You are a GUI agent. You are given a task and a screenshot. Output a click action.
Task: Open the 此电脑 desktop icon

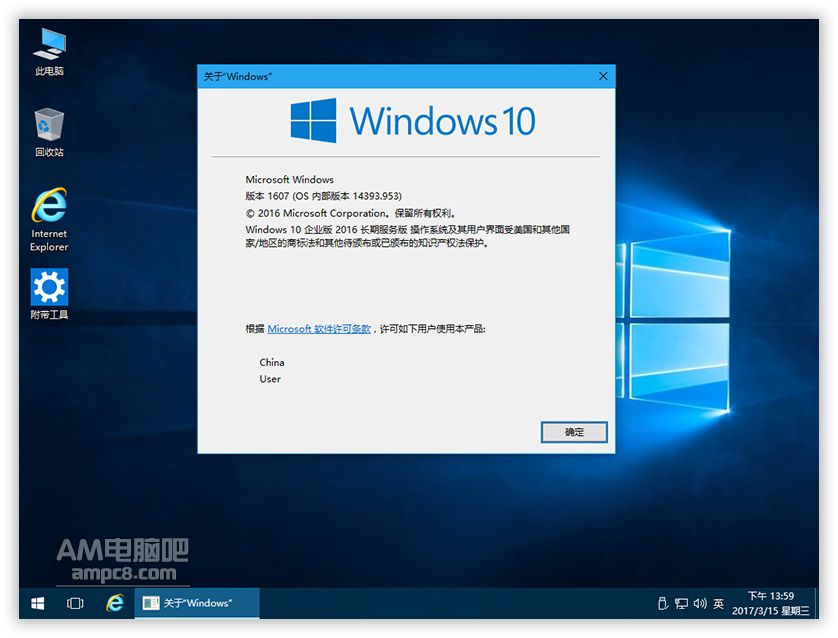click(x=49, y=52)
